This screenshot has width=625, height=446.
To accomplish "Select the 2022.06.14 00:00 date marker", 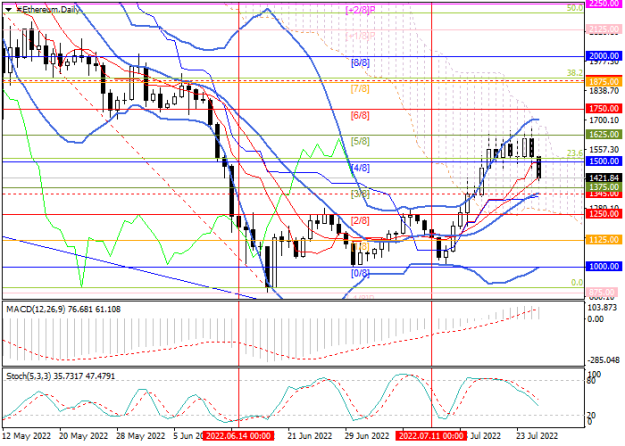I will tap(238, 436).
